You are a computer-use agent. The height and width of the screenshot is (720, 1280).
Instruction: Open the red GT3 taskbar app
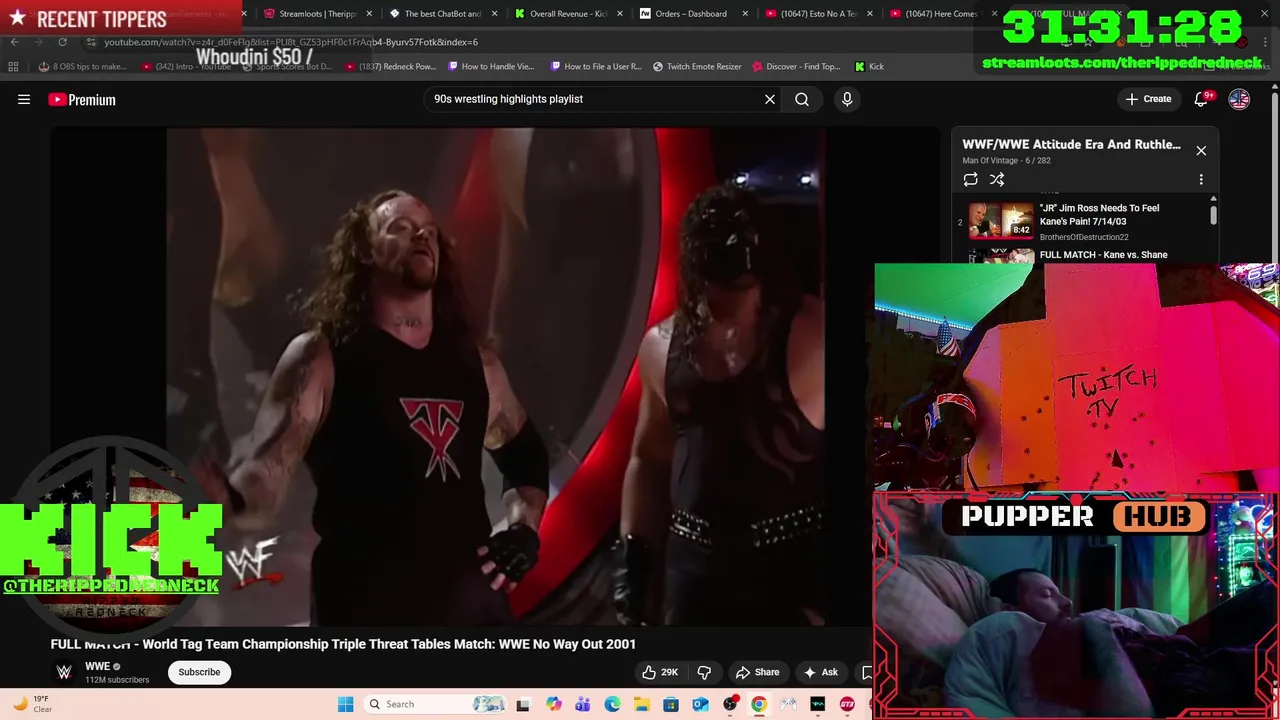(x=847, y=704)
